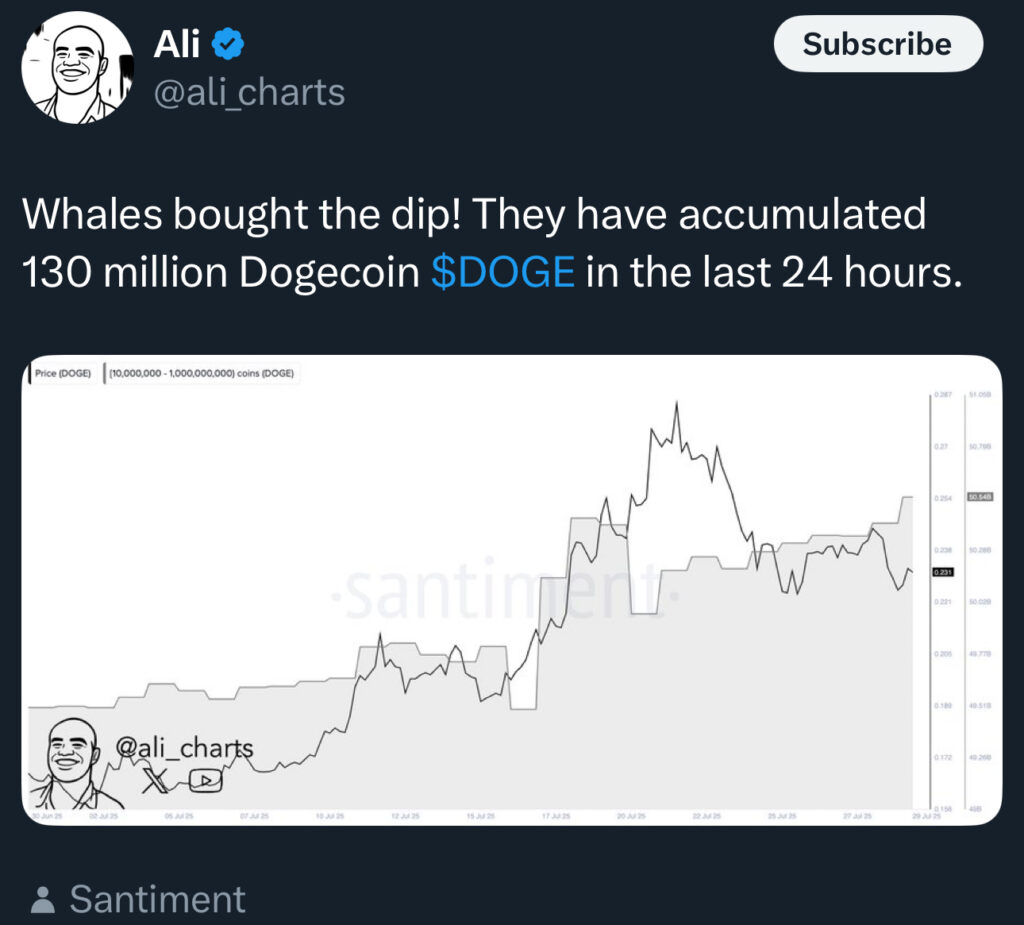The width and height of the screenshot is (1024, 925).
Task: Click the cartoon face watermark in chart
Action: [75, 763]
